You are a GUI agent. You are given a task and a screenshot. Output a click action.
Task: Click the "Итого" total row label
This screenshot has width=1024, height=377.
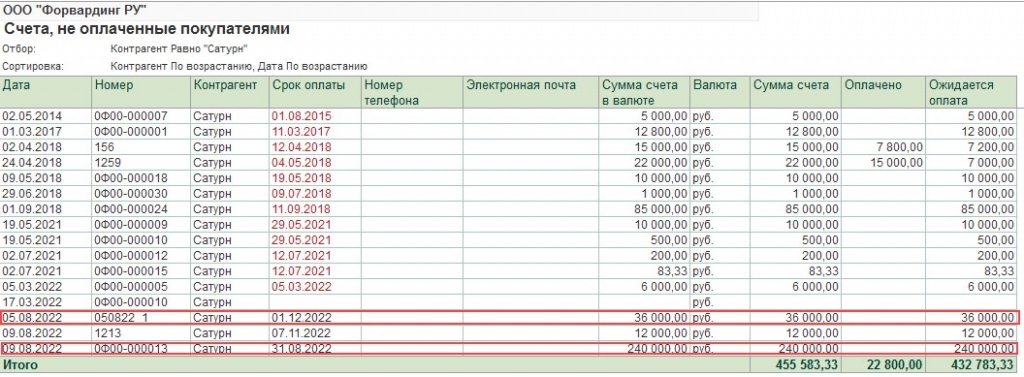click(x=21, y=365)
